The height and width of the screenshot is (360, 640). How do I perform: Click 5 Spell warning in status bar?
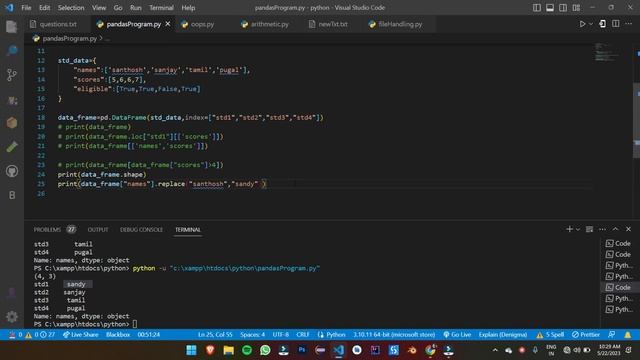coord(550,335)
